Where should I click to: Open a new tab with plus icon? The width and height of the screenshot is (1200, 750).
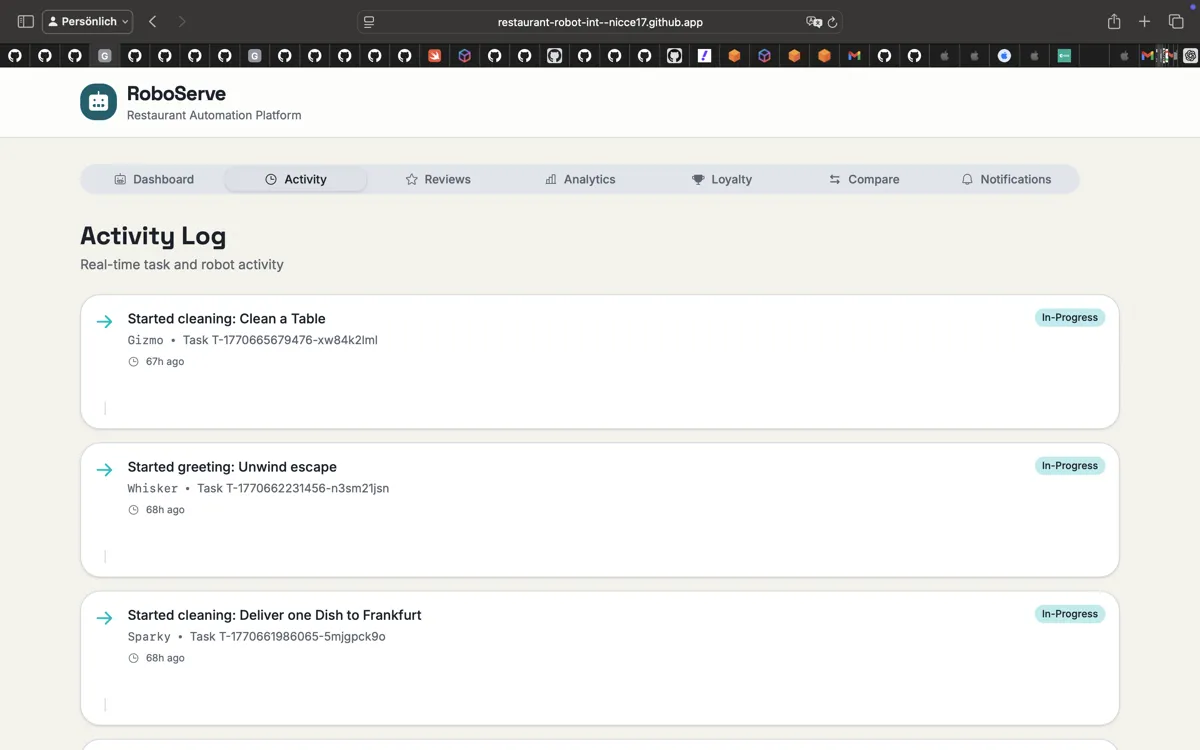1145,22
